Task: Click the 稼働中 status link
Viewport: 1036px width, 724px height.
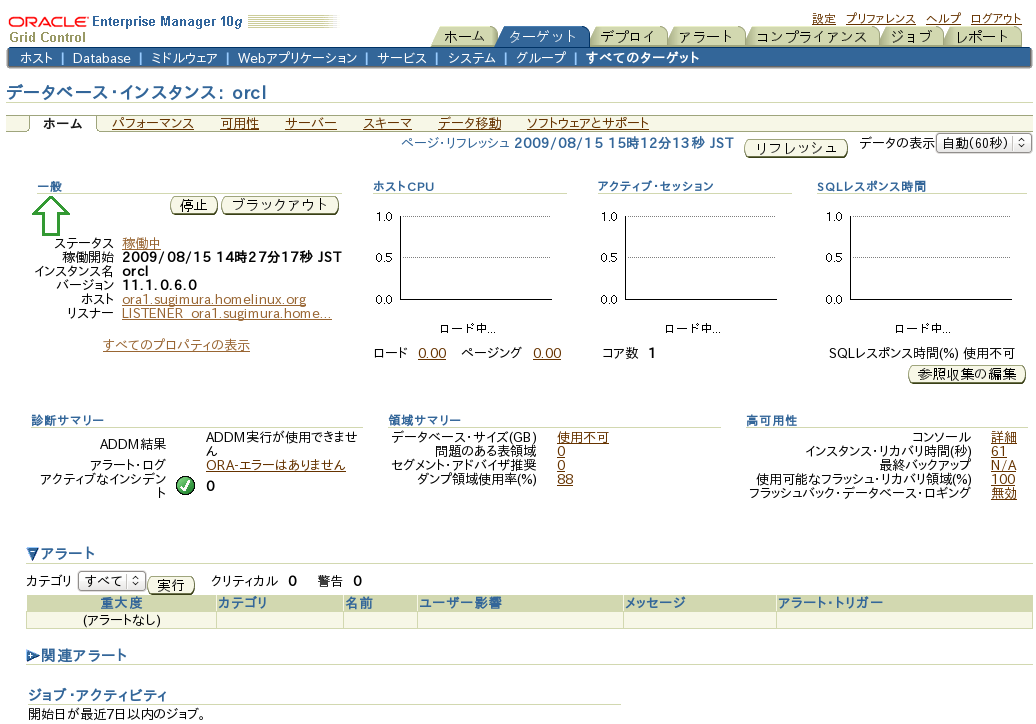Action: (141, 243)
